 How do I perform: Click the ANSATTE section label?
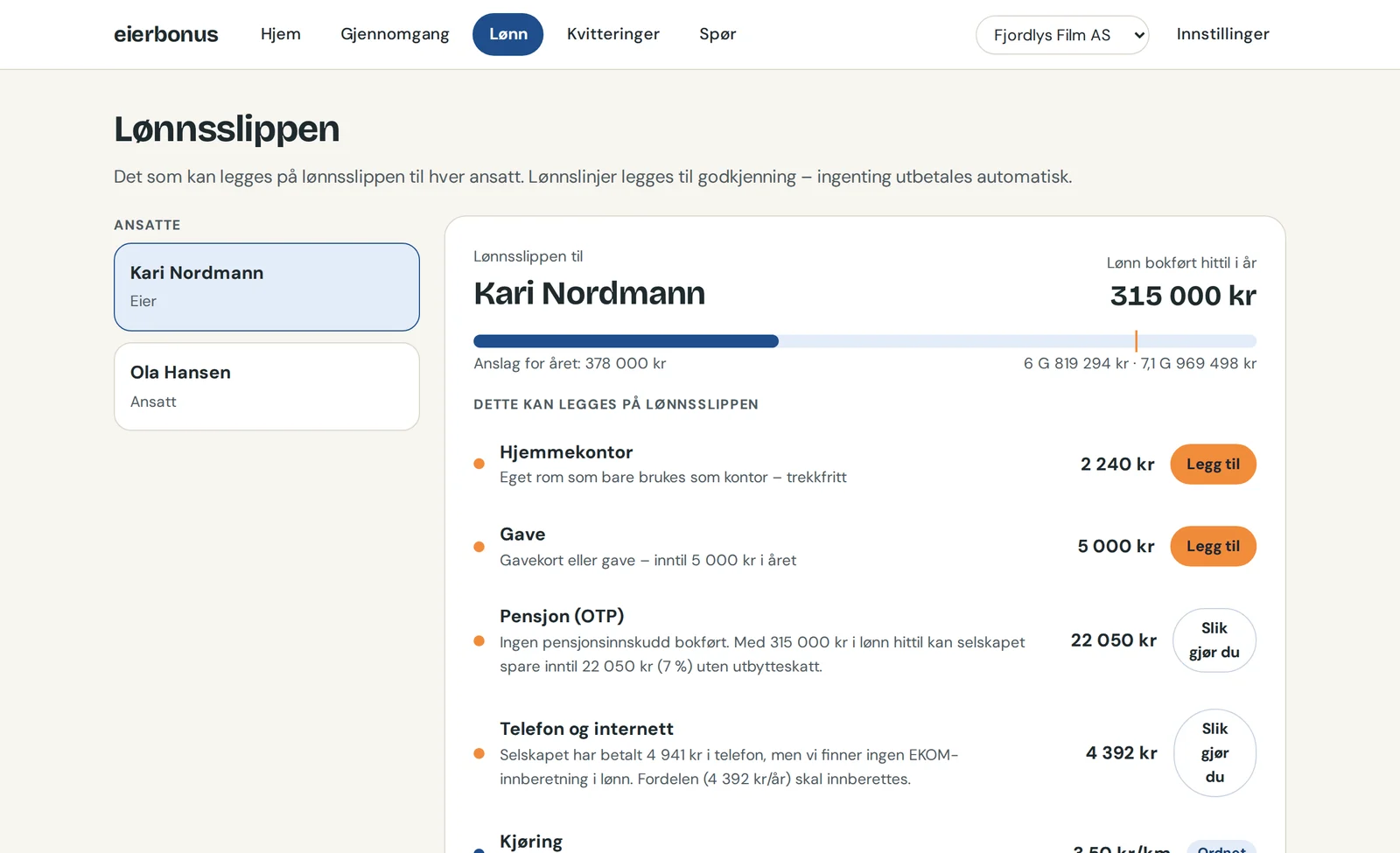tap(147, 225)
